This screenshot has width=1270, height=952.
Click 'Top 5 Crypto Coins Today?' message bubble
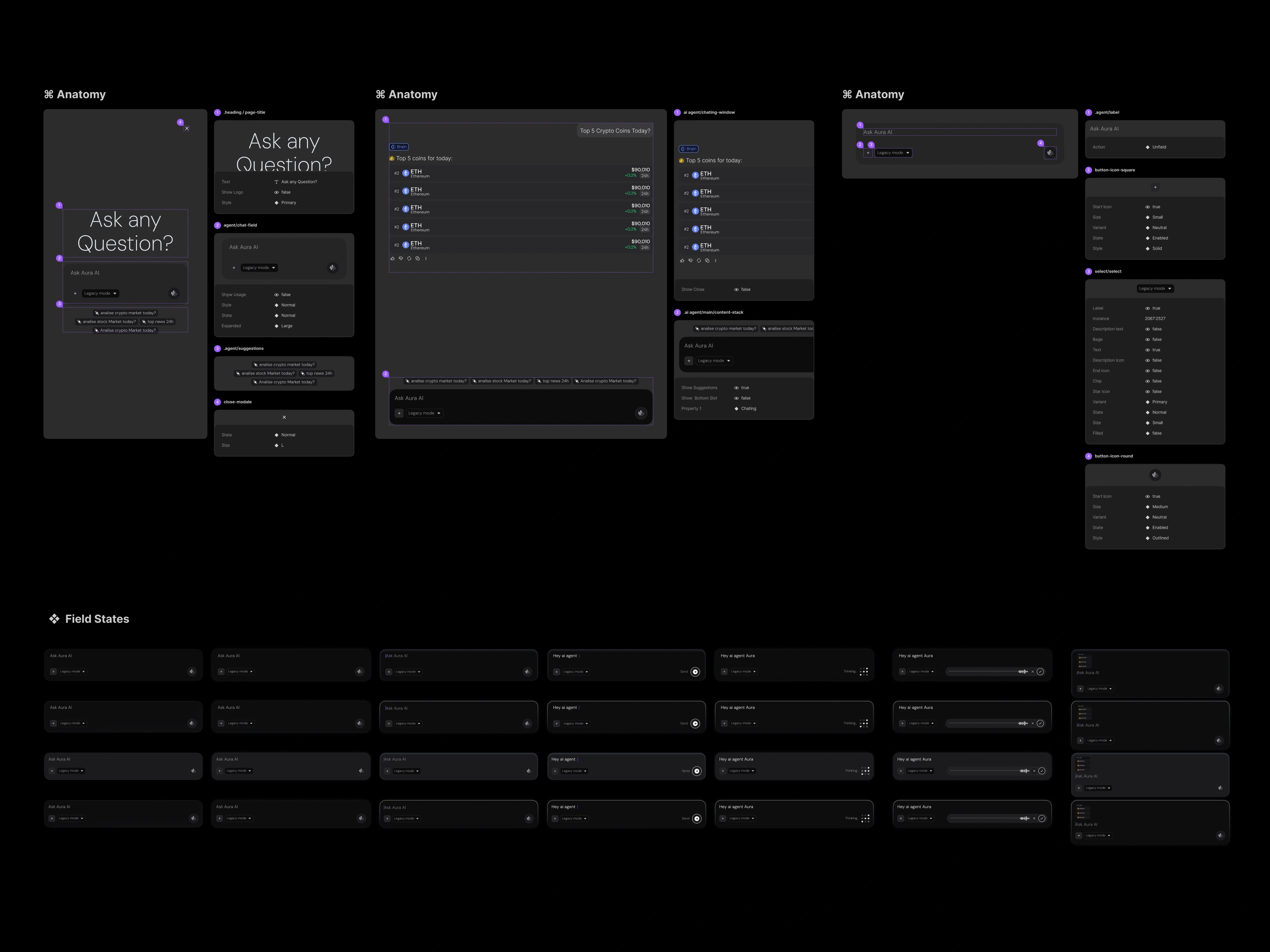pos(615,131)
